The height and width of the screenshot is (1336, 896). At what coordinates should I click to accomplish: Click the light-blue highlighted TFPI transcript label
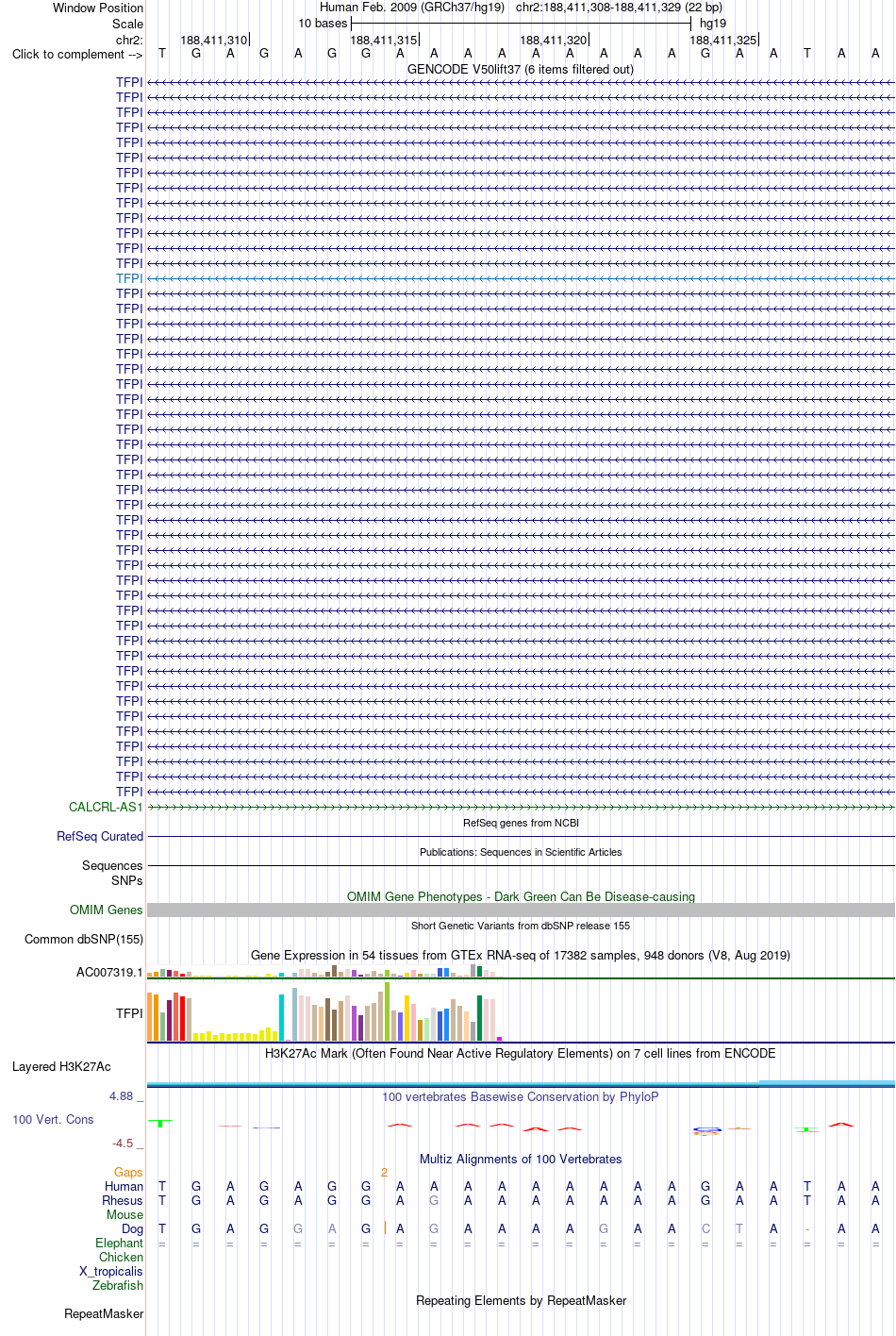point(129,278)
